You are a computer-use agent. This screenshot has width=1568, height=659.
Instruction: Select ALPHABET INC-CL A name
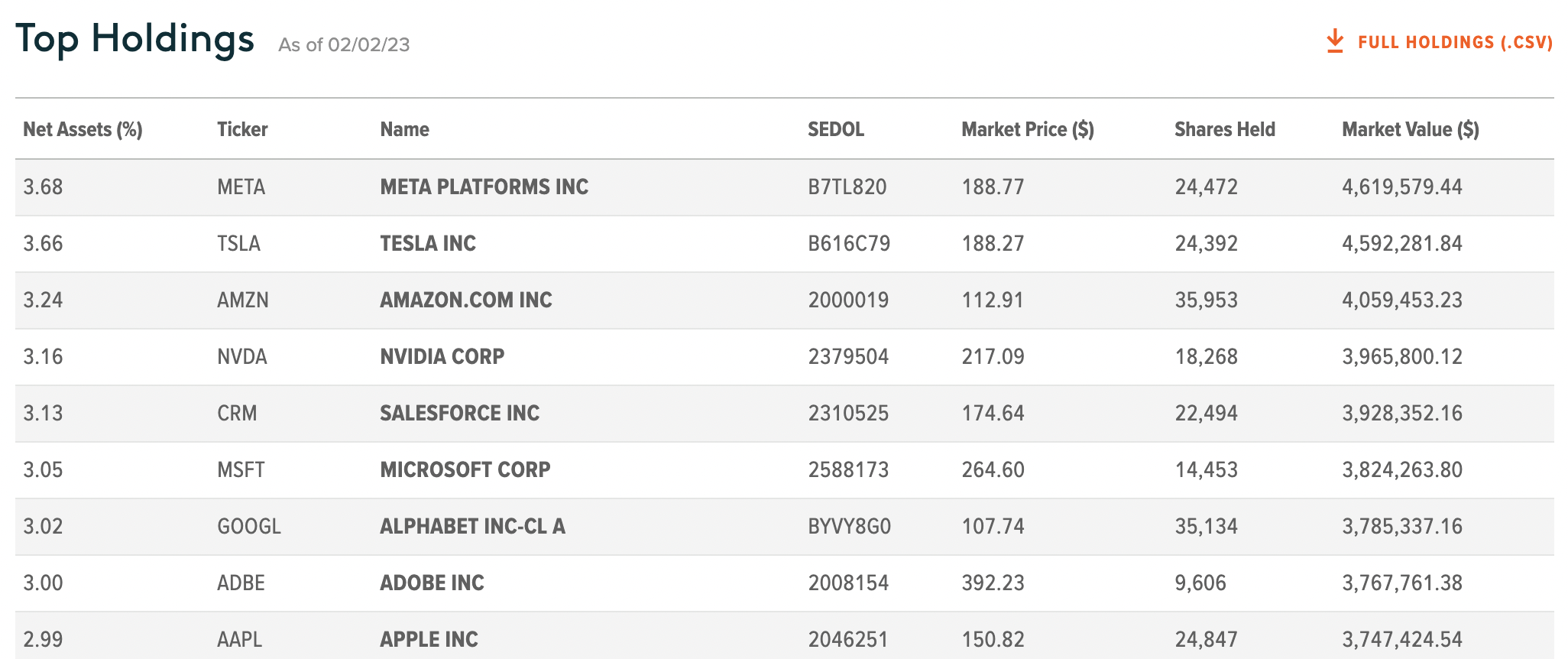(x=473, y=526)
